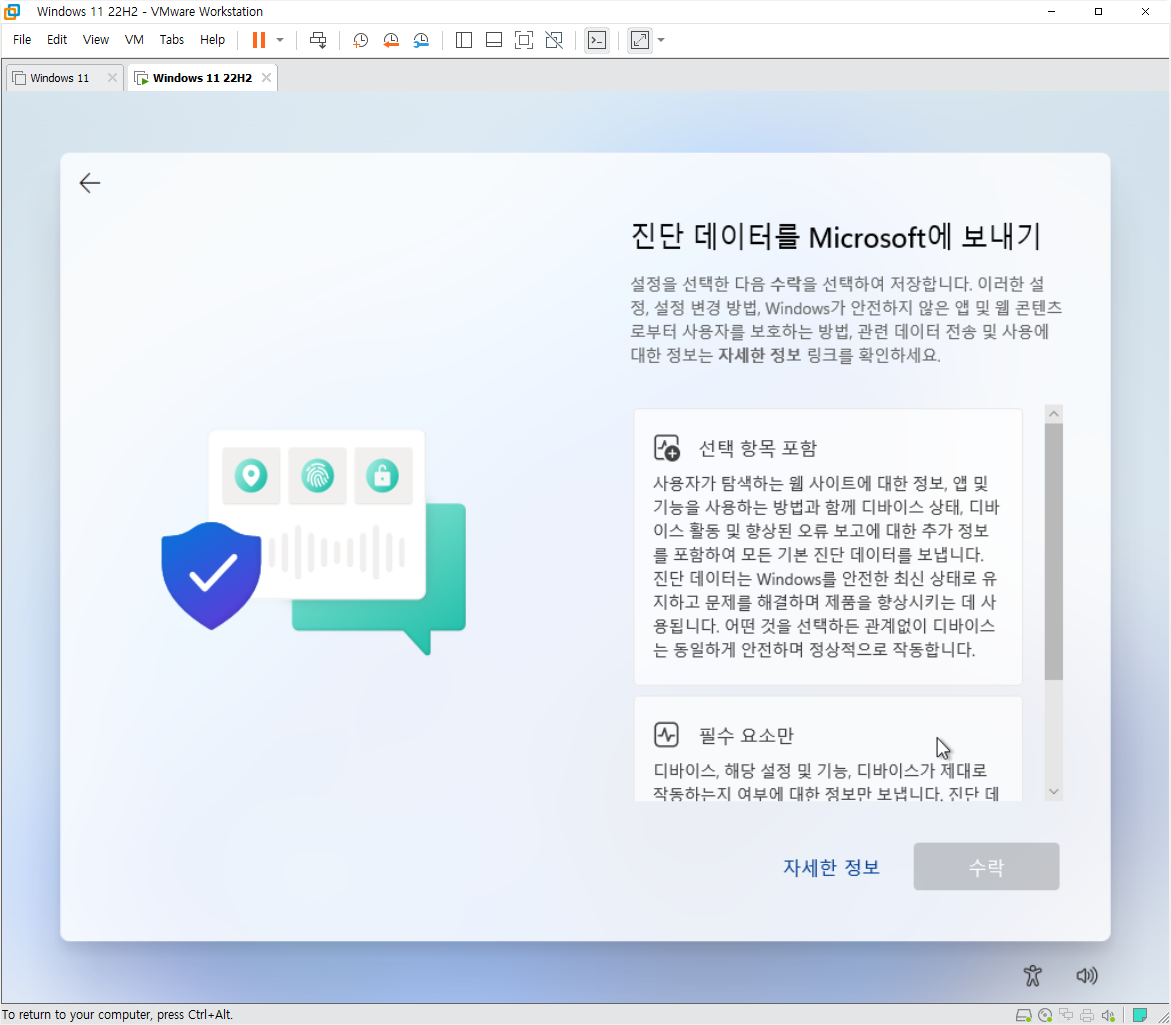The width and height of the screenshot is (1171, 1025).
Task: Open the stretch guest dropdown arrow
Action: pos(661,40)
